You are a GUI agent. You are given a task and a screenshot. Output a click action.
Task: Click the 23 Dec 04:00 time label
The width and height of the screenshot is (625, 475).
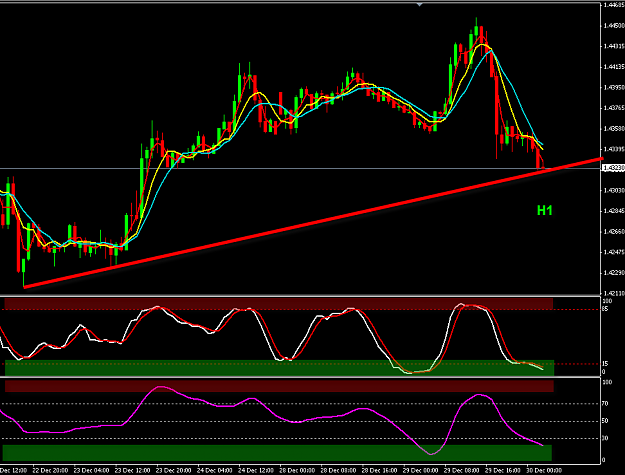click(91, 471)
